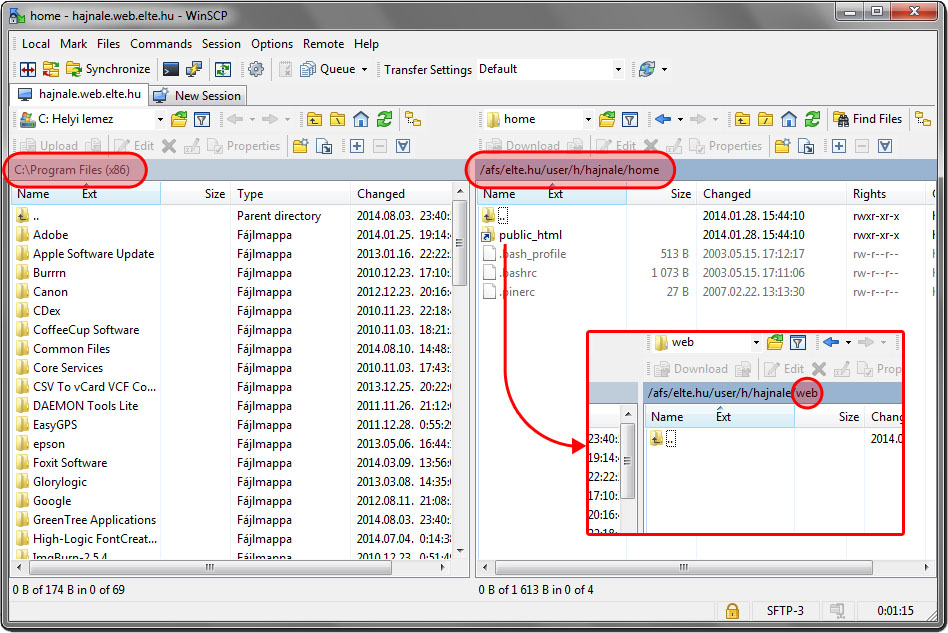Click local panel horizontal scrollbar
The image size is (948, 633).
click(209, 568)
